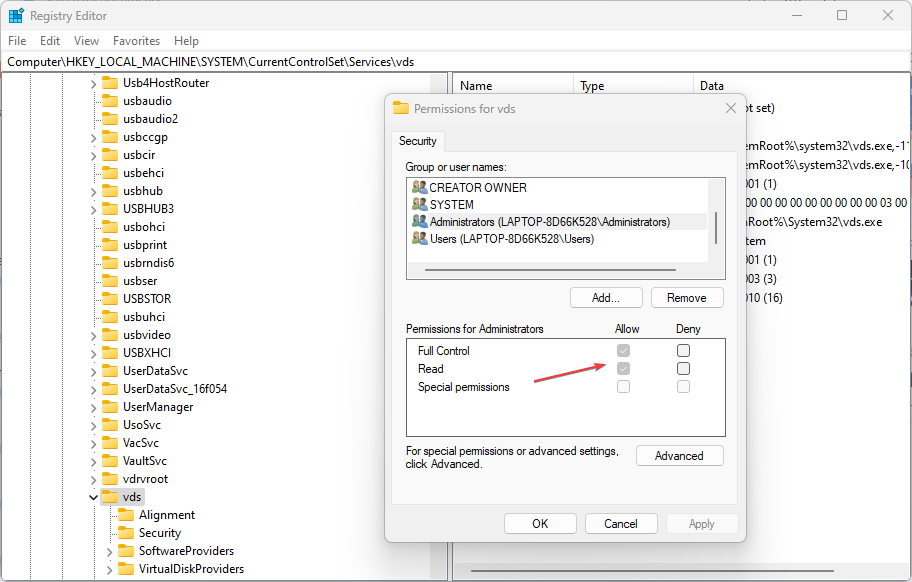Click the Type column header
This screenshot has width=912, height=582.
pyautogui.click(x=633, y=85)
